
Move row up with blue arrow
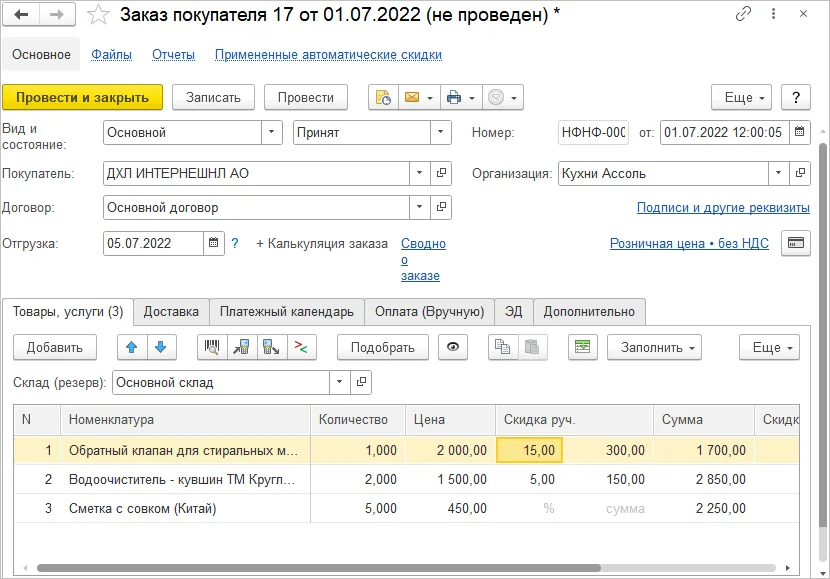[x=132, y=348]
